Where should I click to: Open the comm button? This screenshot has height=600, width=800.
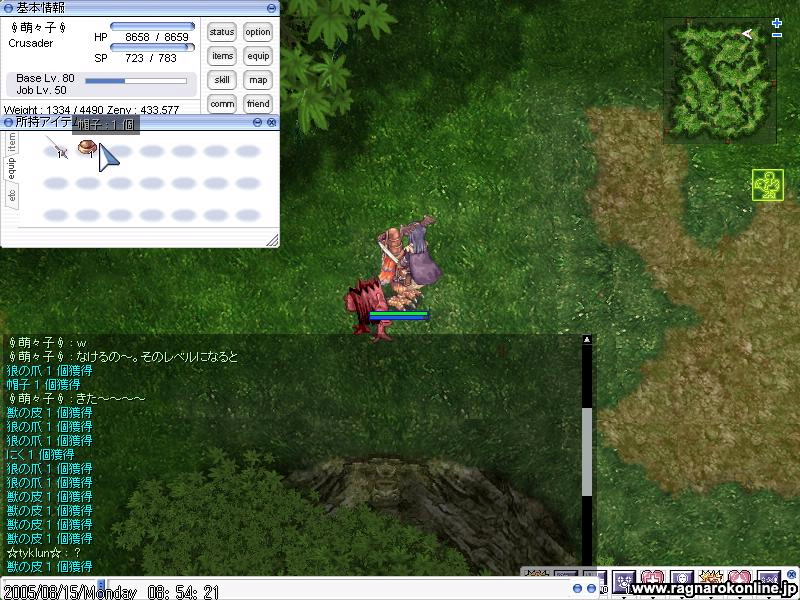(x=222, y=104)
